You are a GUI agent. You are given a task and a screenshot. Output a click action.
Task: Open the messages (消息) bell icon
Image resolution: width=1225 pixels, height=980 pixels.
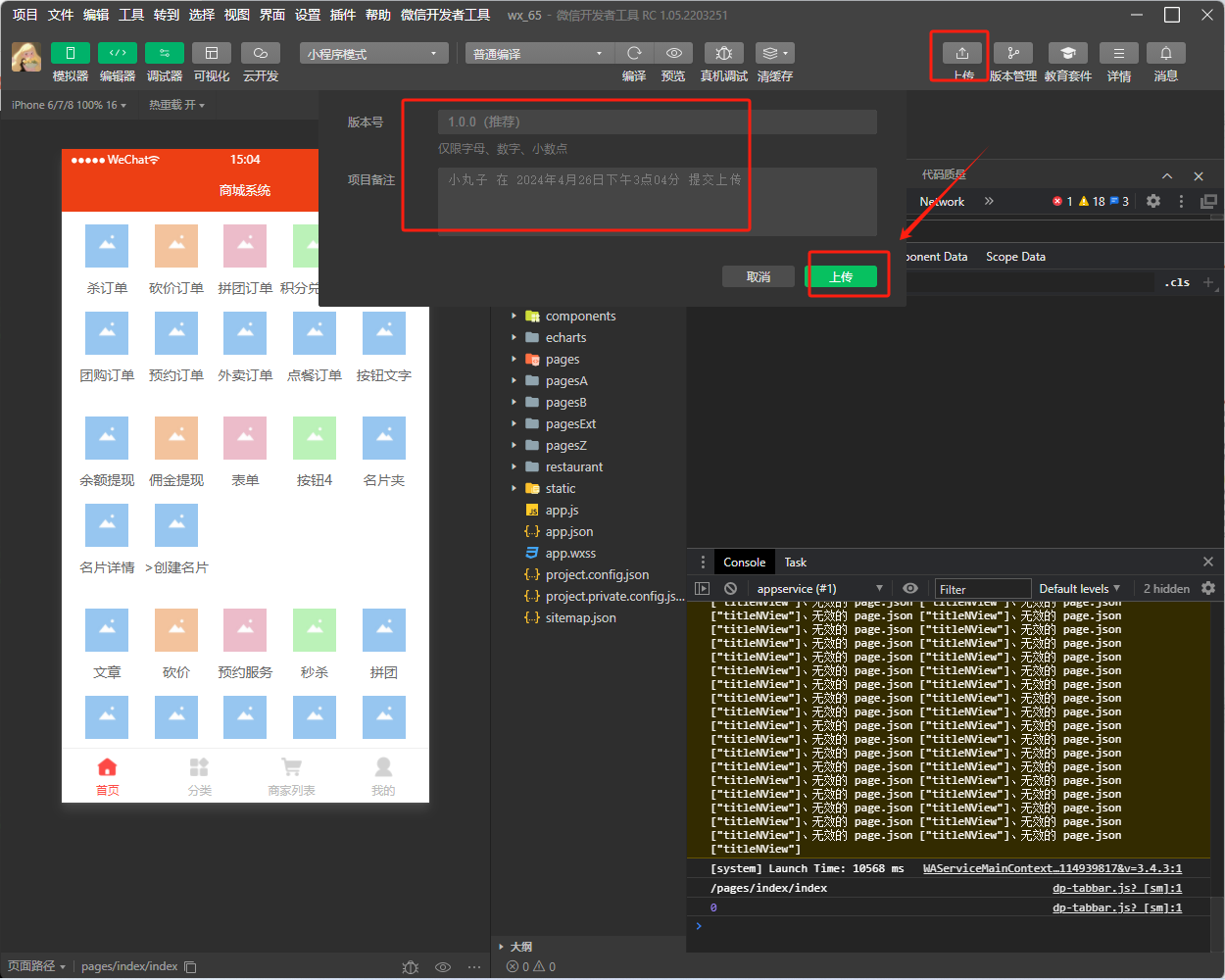point(1165,53)
